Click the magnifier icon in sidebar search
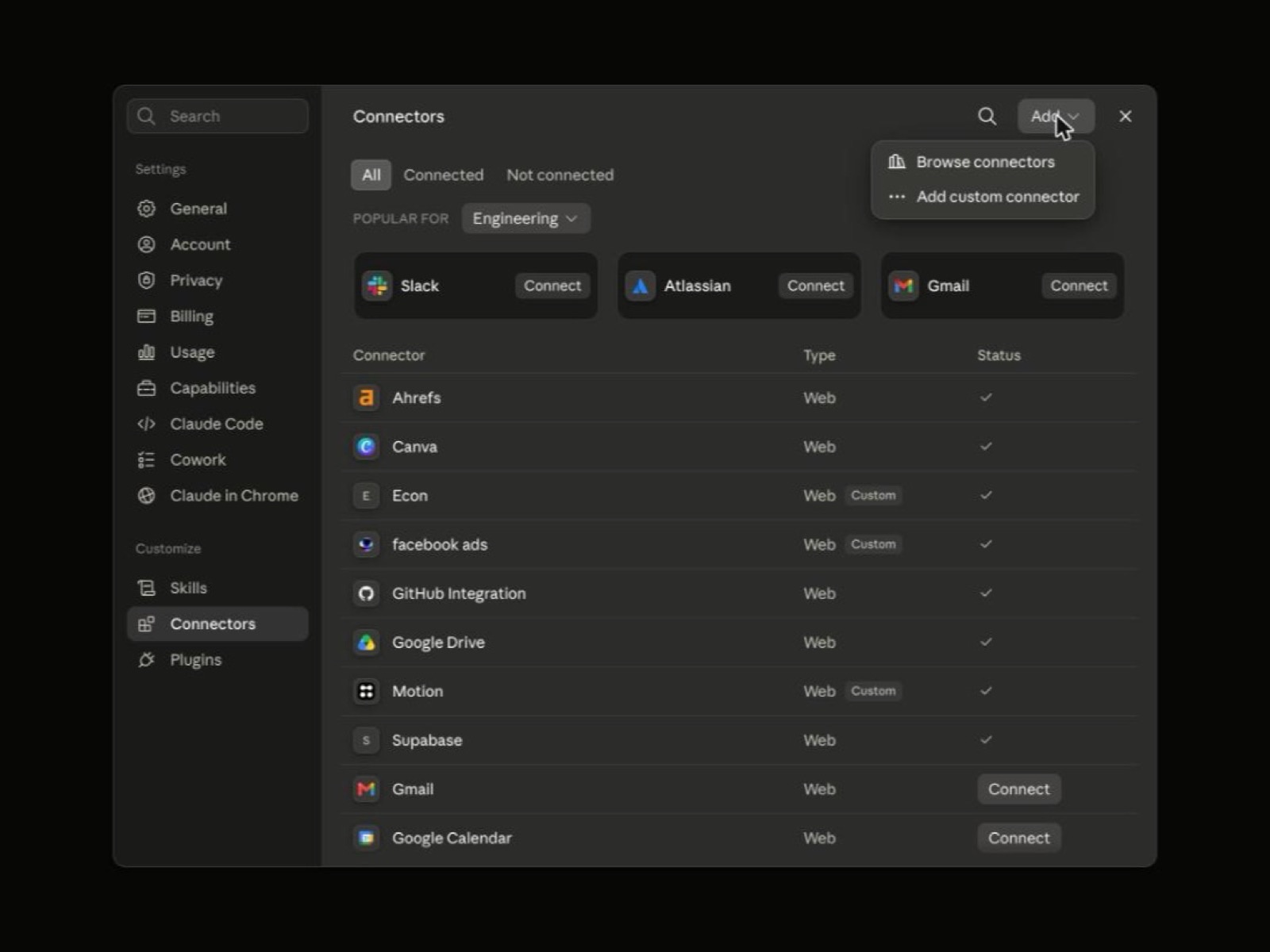 (x=146, y=117)
